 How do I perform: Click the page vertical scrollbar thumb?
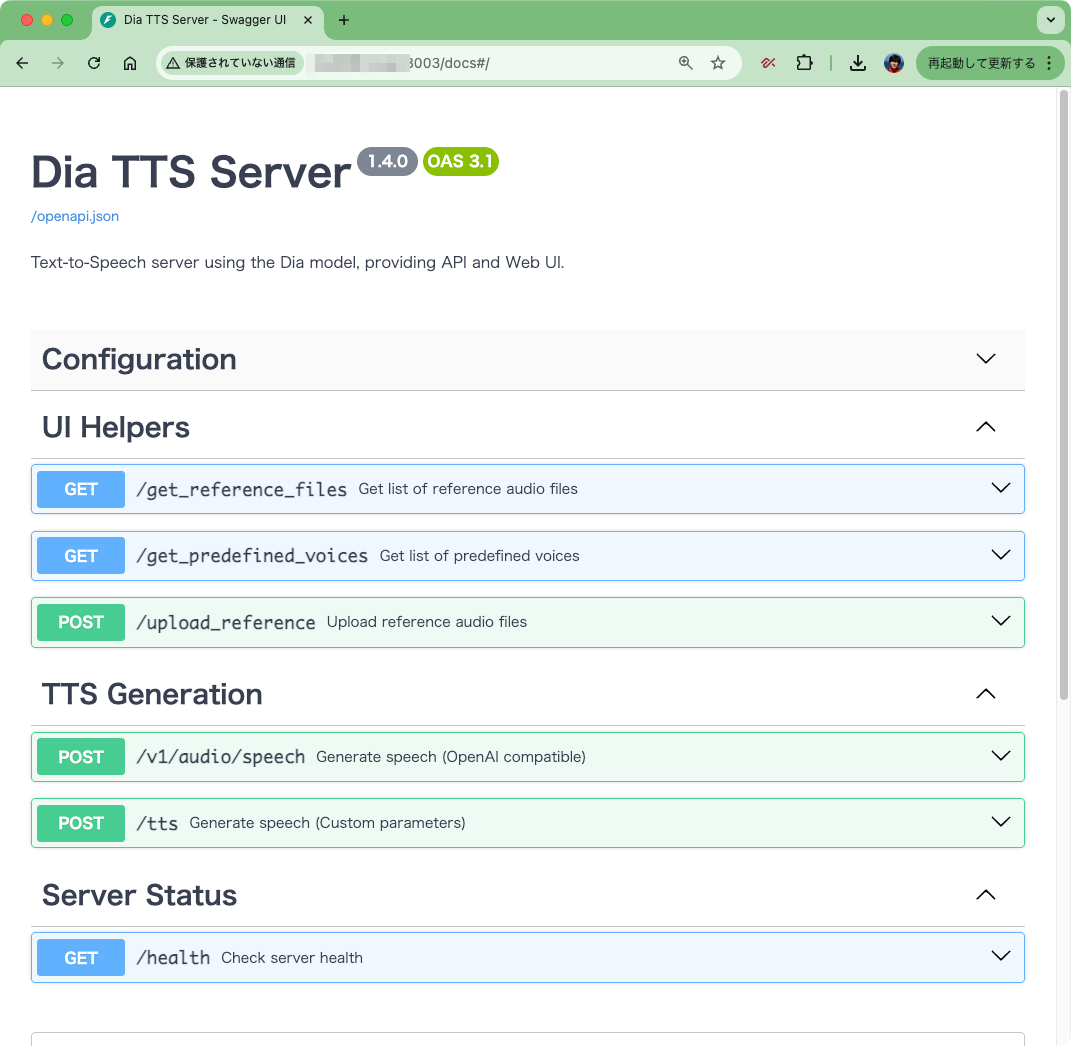point(1063,395)
